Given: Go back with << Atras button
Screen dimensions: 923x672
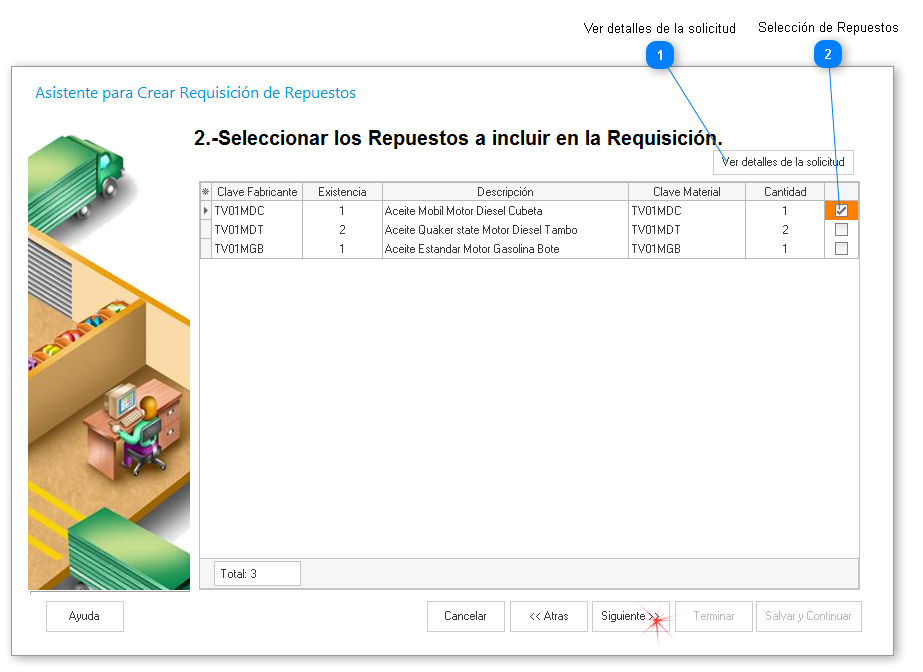Looking at the screenshot, I should tap(549, 617).
